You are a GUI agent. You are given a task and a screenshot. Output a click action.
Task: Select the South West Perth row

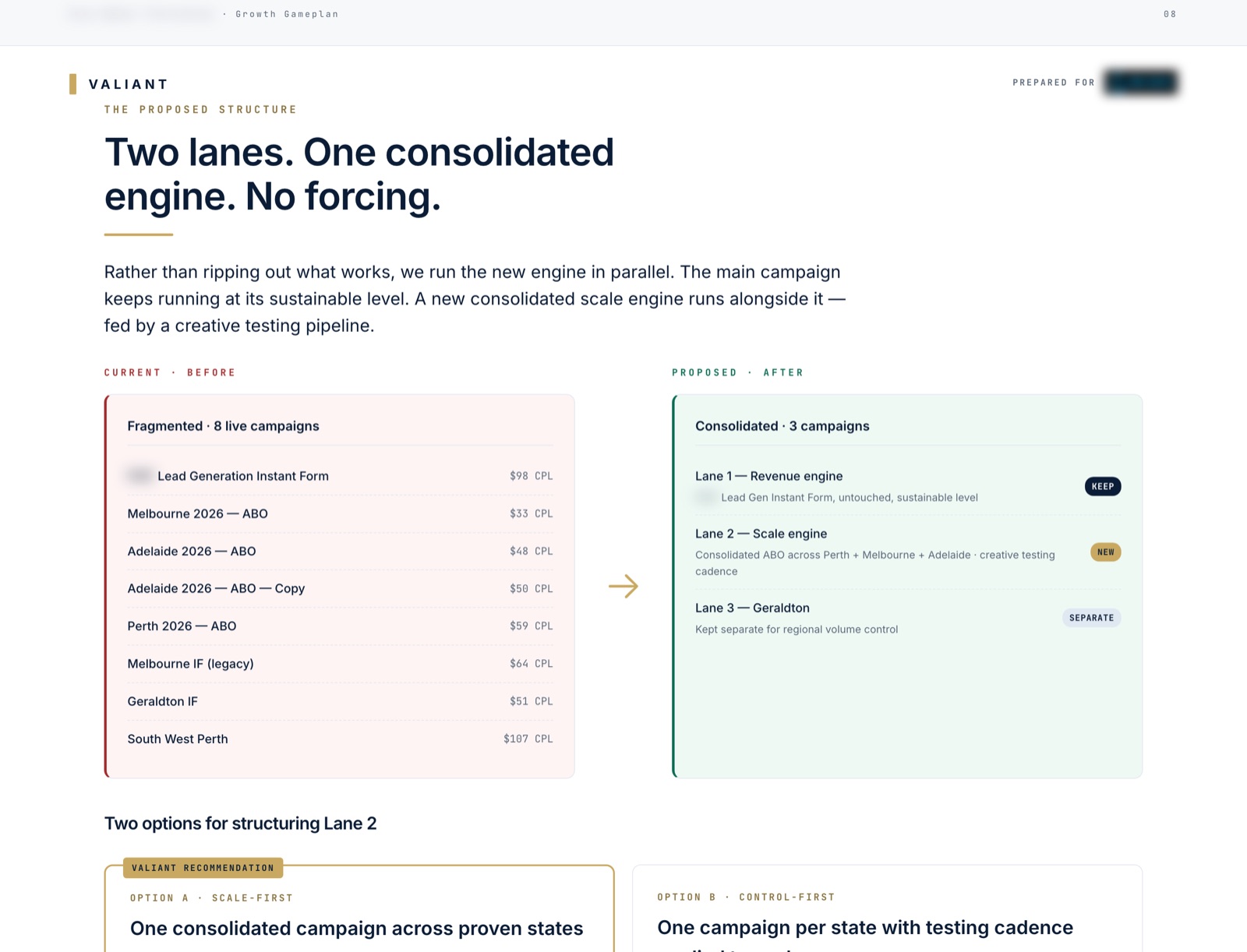pos(340,739)
